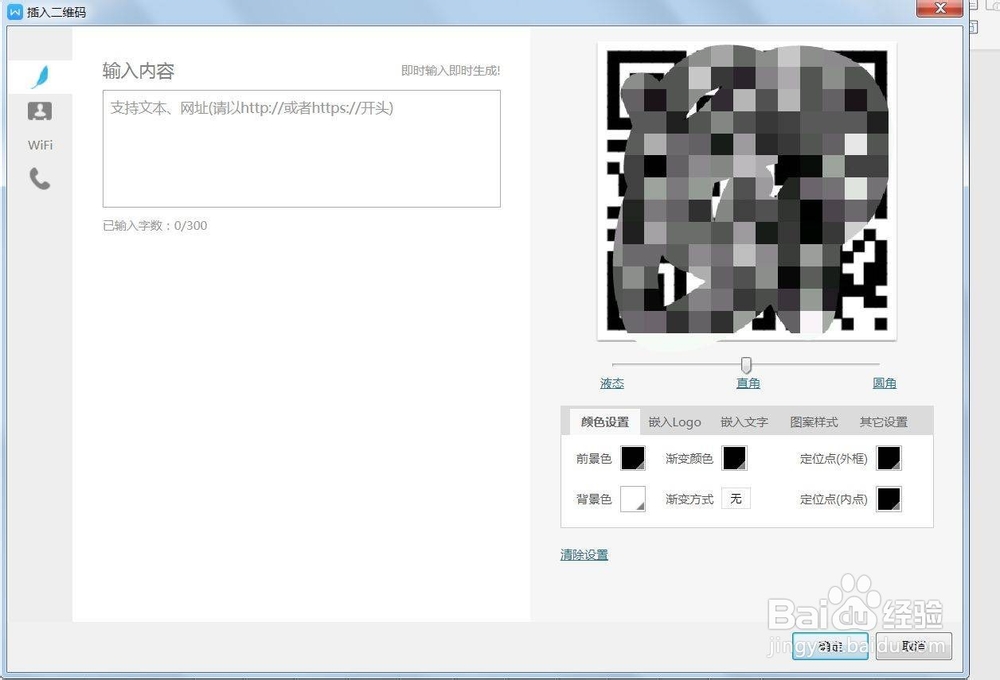Open the 嵌入文字 tab
This screenshot has height=680, width=1000.
pyautogui.click(x=744, y=422)
